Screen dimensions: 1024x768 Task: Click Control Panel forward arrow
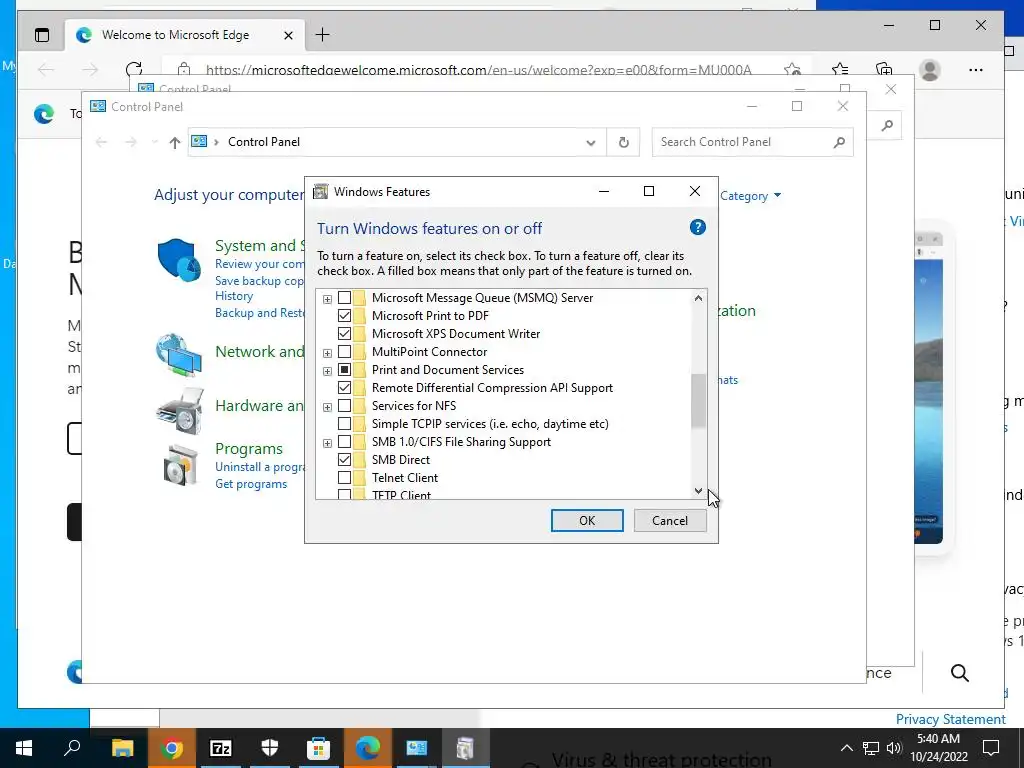click(x=131, y=142)
